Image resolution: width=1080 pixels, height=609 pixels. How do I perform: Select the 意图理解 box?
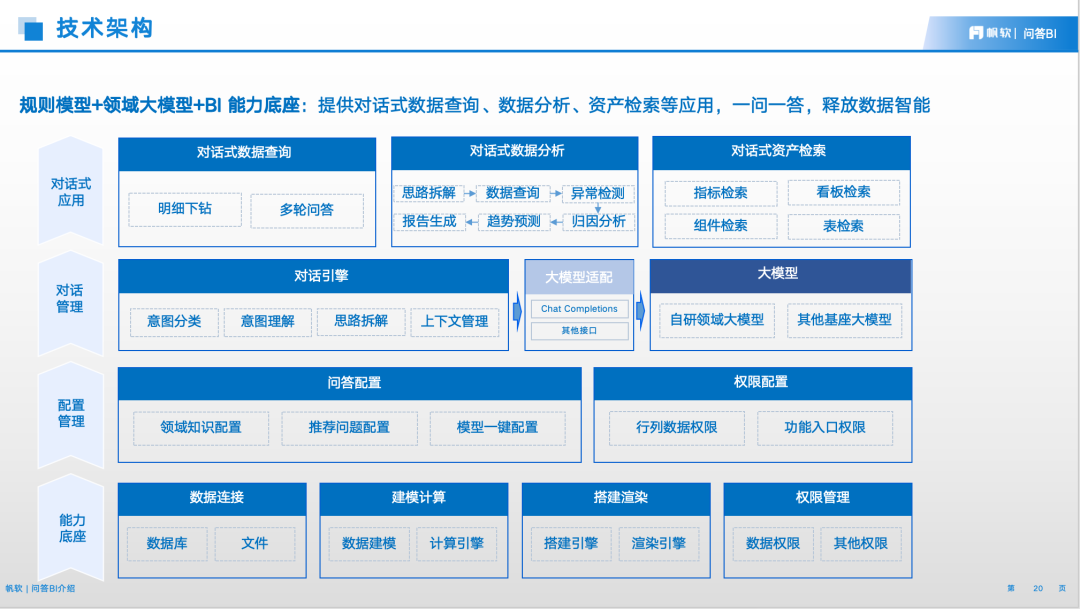tap(268, 322)
